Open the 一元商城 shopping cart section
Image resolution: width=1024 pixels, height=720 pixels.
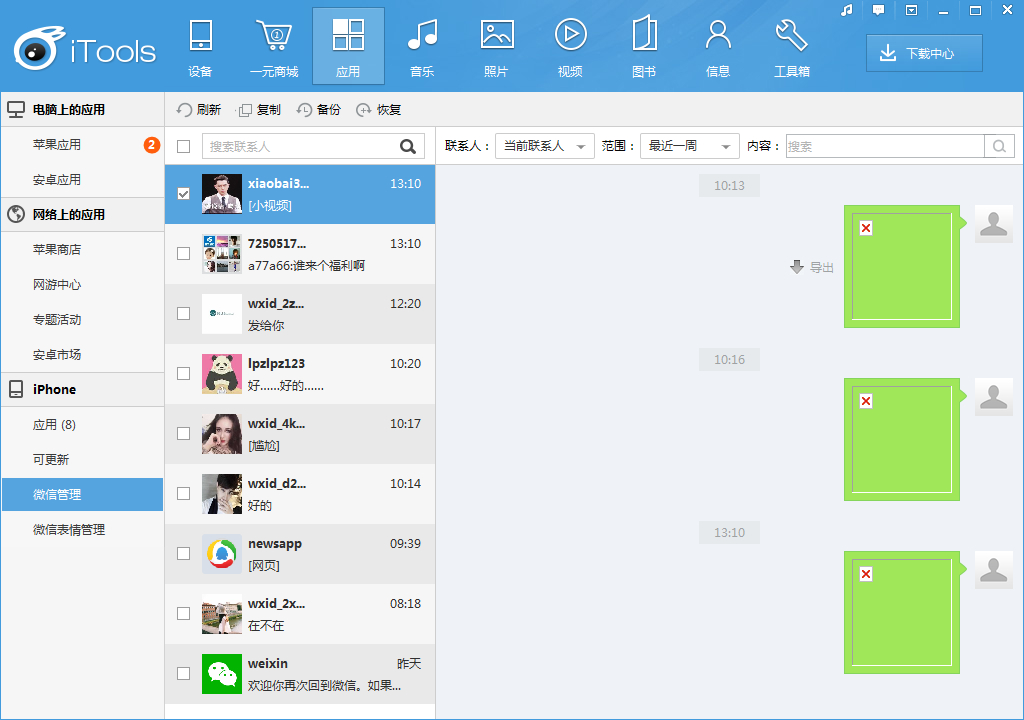click(x=274, y=47)
